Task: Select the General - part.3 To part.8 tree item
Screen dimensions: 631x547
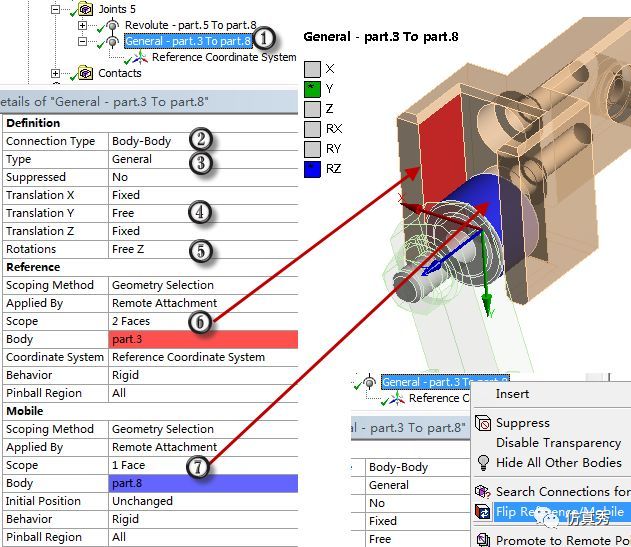Action: click(188, 41)
